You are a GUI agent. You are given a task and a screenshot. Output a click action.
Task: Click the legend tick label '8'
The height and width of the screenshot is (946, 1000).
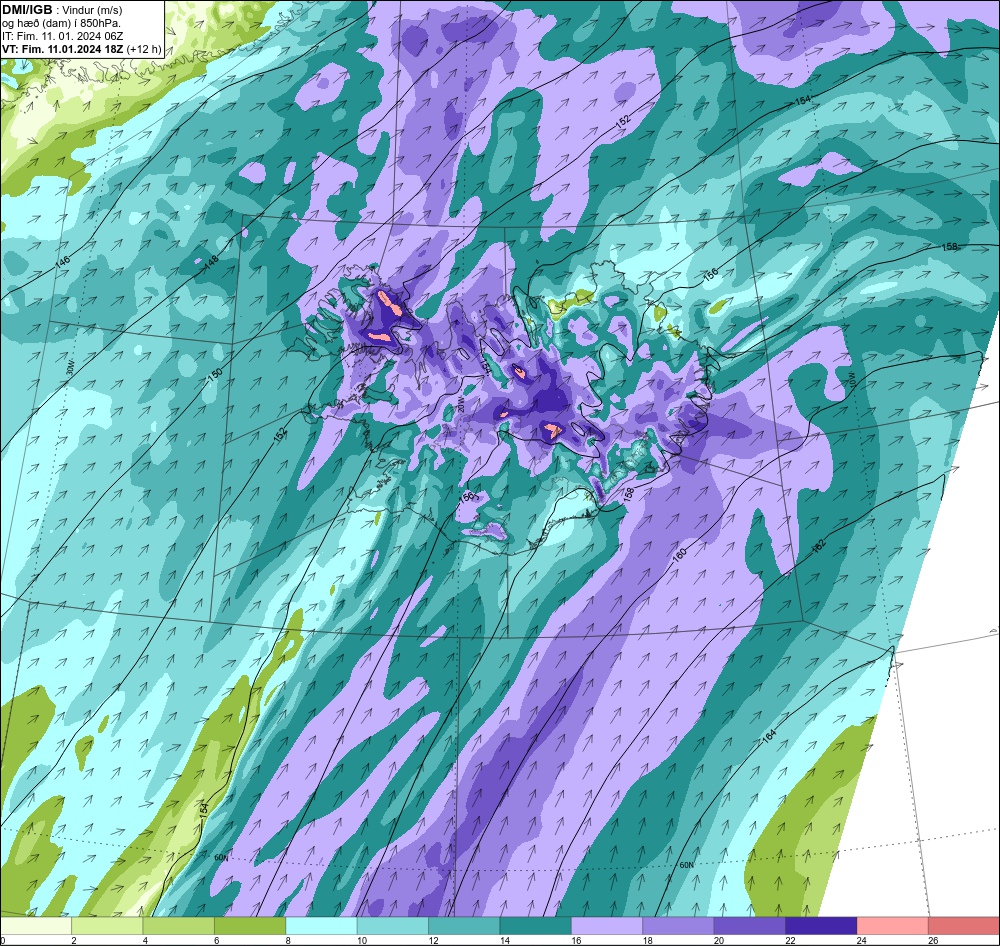click(x=288, y=940)
